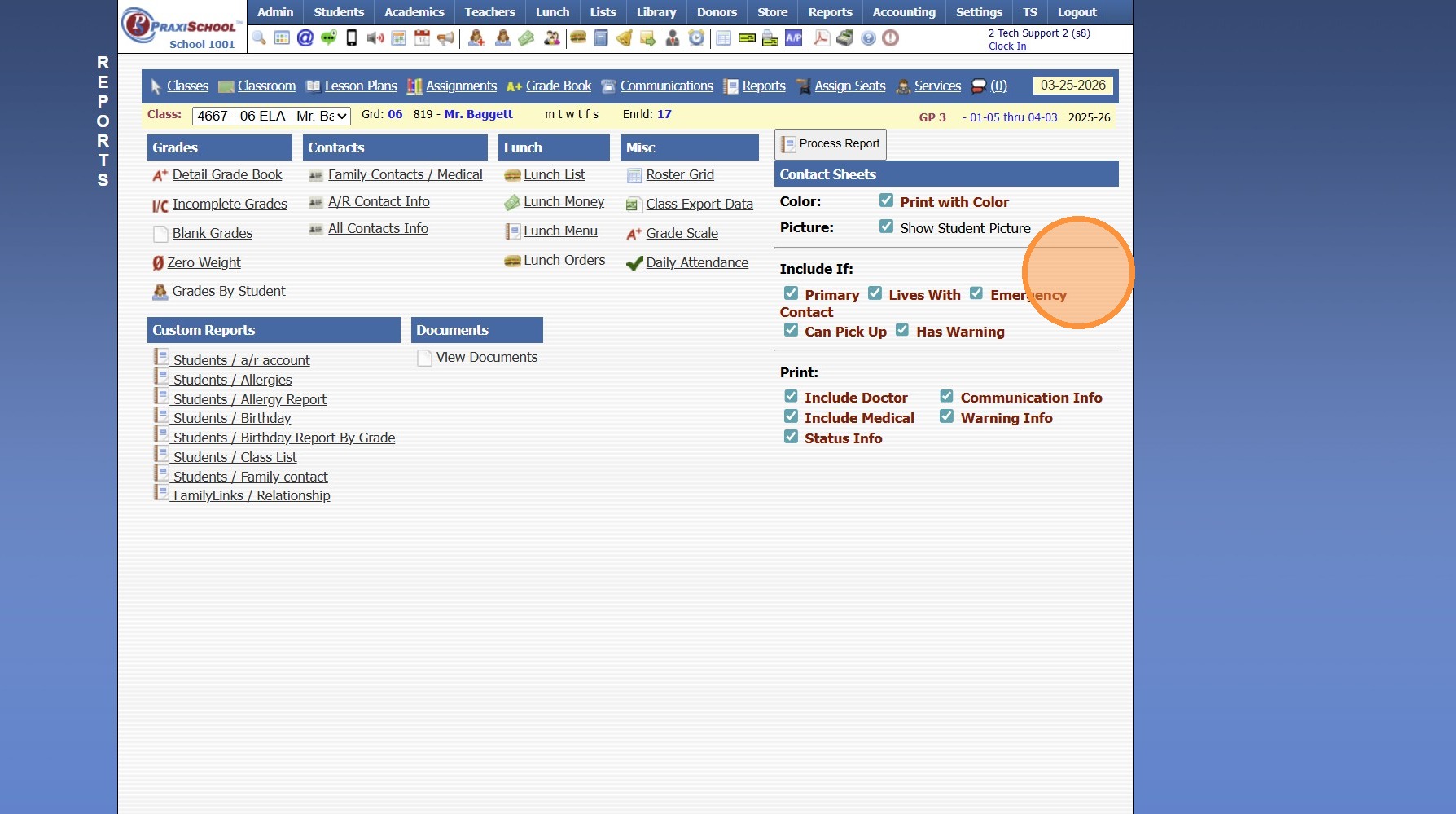Open Incomplete Grades report
1456x814 pixels.
230,204
